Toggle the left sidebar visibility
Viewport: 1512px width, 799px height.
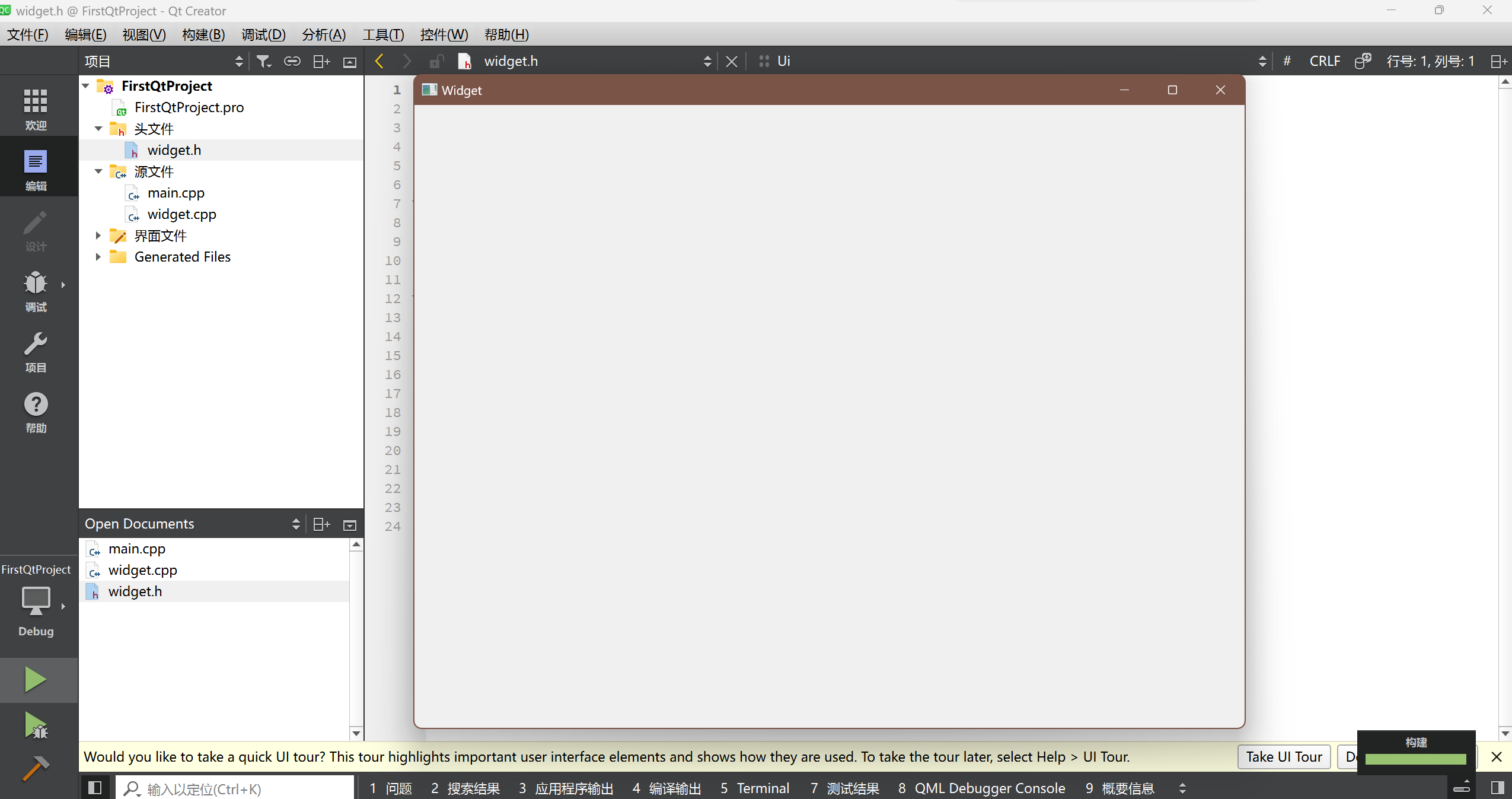tap(95, 788)
